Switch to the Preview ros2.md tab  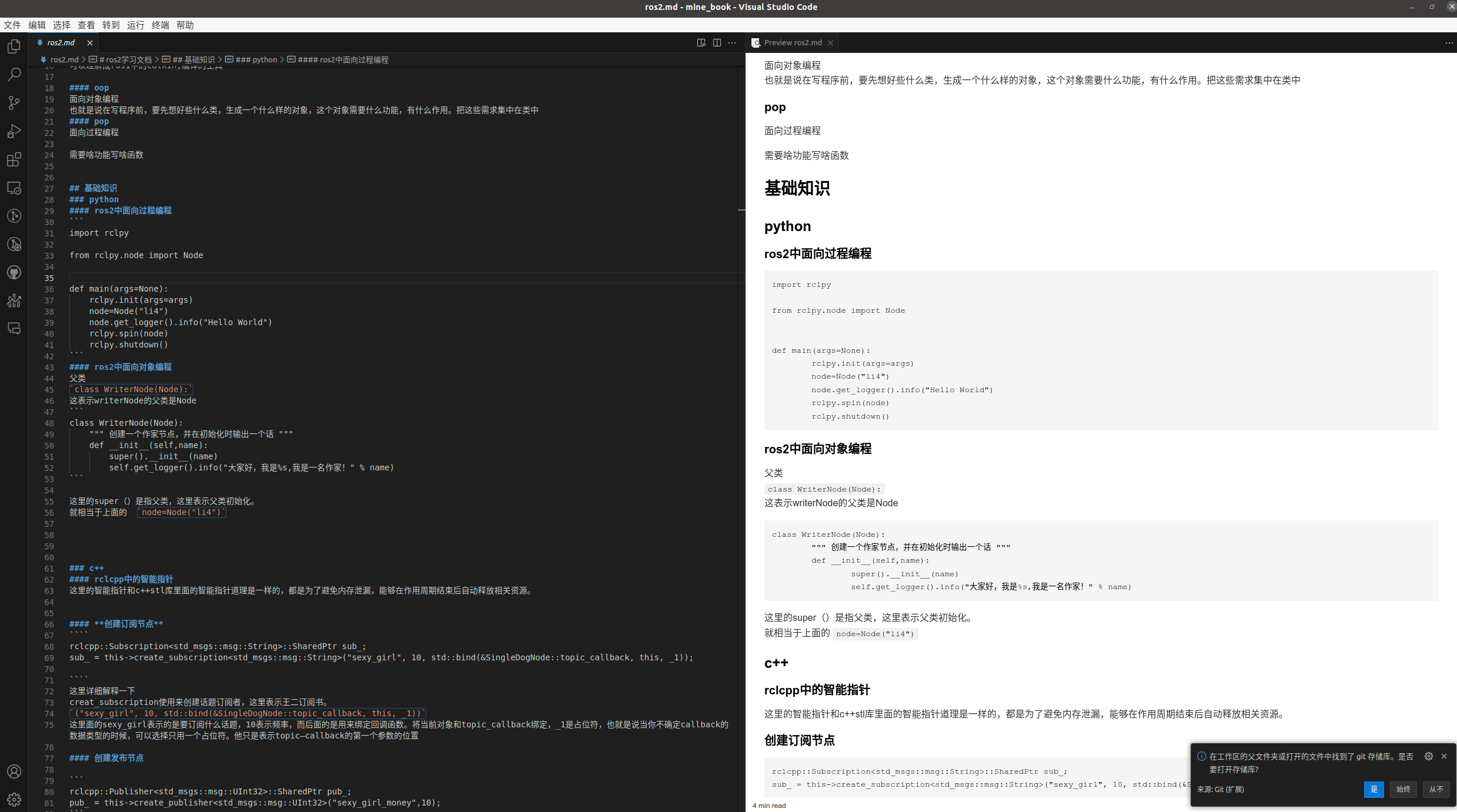pos(792,42)
